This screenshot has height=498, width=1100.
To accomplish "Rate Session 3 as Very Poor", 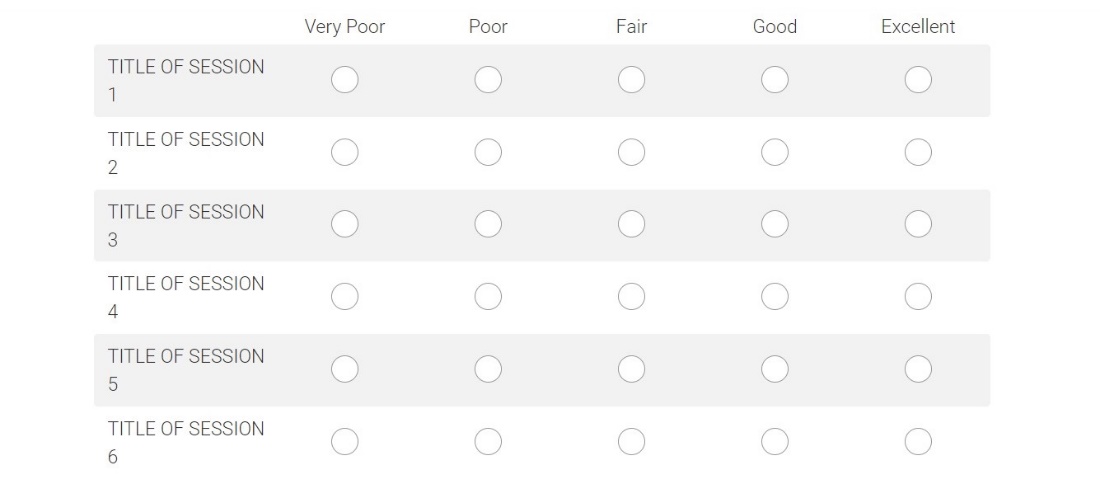I will (x=344, y=225).
